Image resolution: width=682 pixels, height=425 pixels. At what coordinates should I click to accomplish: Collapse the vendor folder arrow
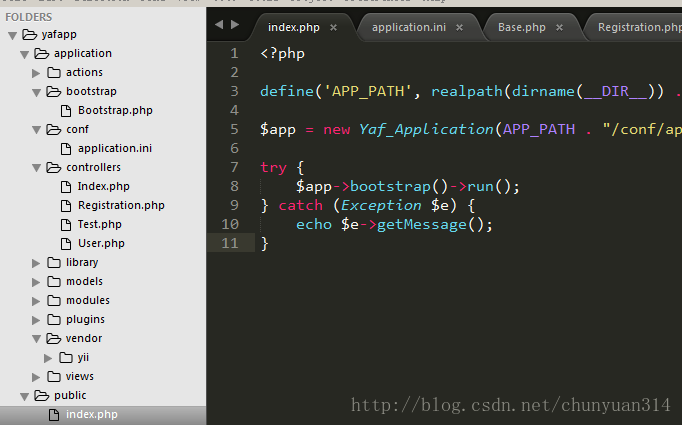pos(37,339)
